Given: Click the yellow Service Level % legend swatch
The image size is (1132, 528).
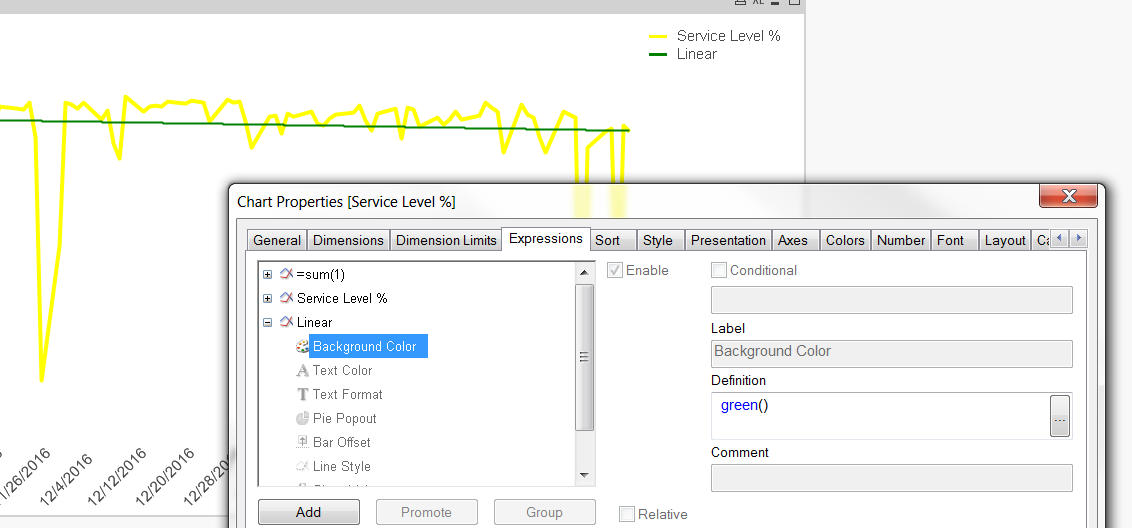Looking at the screenshot, I should pyautogui.click(x=658, y=36).
